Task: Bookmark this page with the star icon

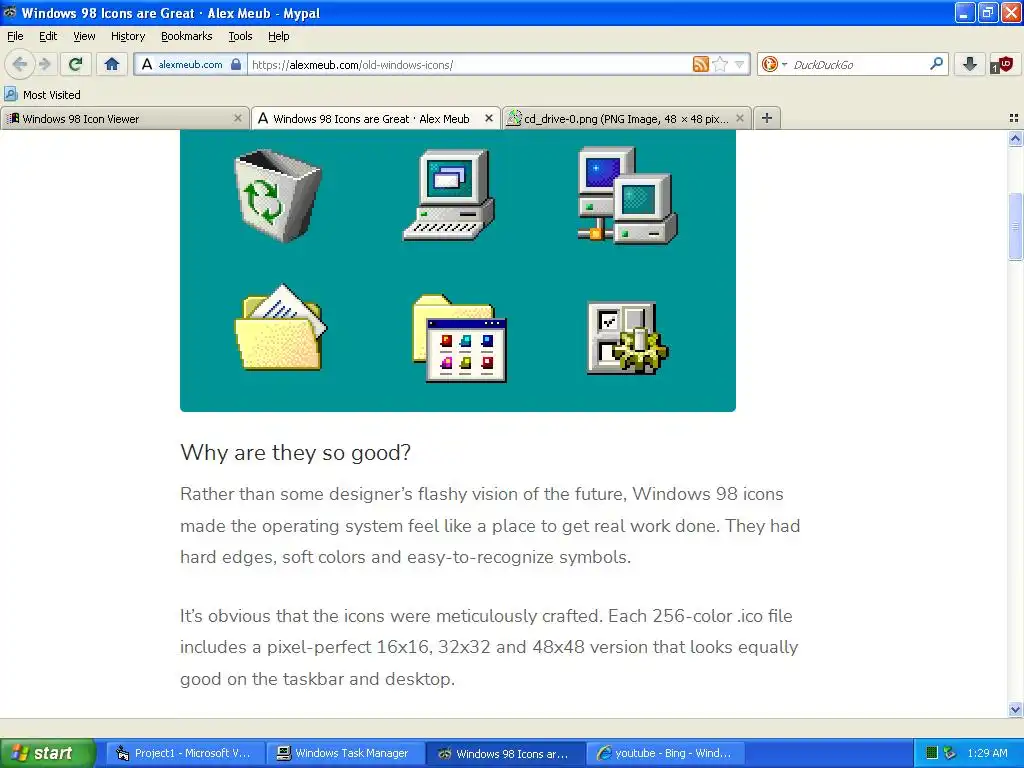Action: point(720,64)
